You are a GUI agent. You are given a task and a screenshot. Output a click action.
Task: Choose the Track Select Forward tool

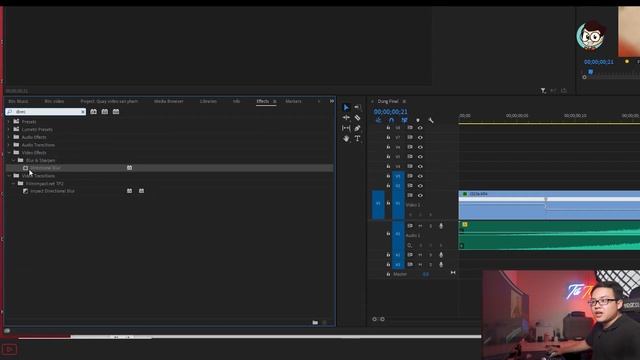[358, 107]
